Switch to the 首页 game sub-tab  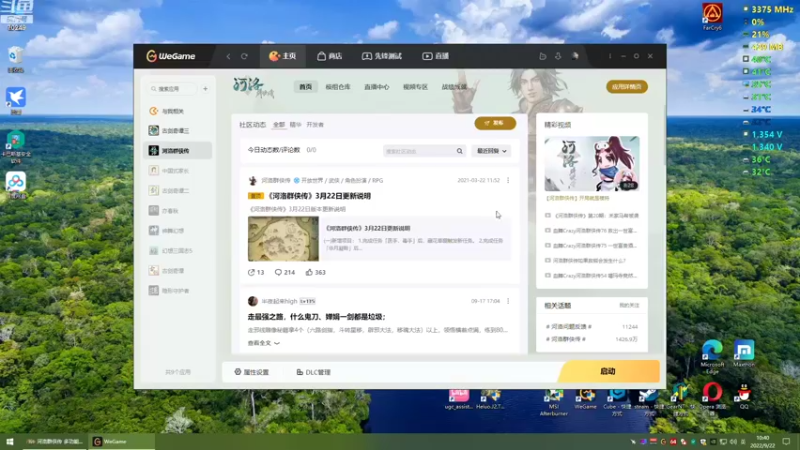point(305,87)
